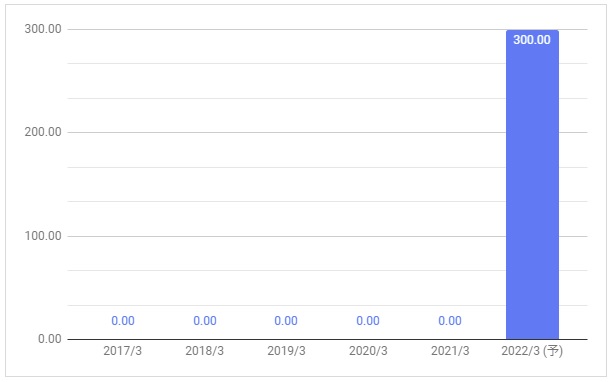
Task: Click the 300.00 data label inside bar
Action: [x=532, y=40]
